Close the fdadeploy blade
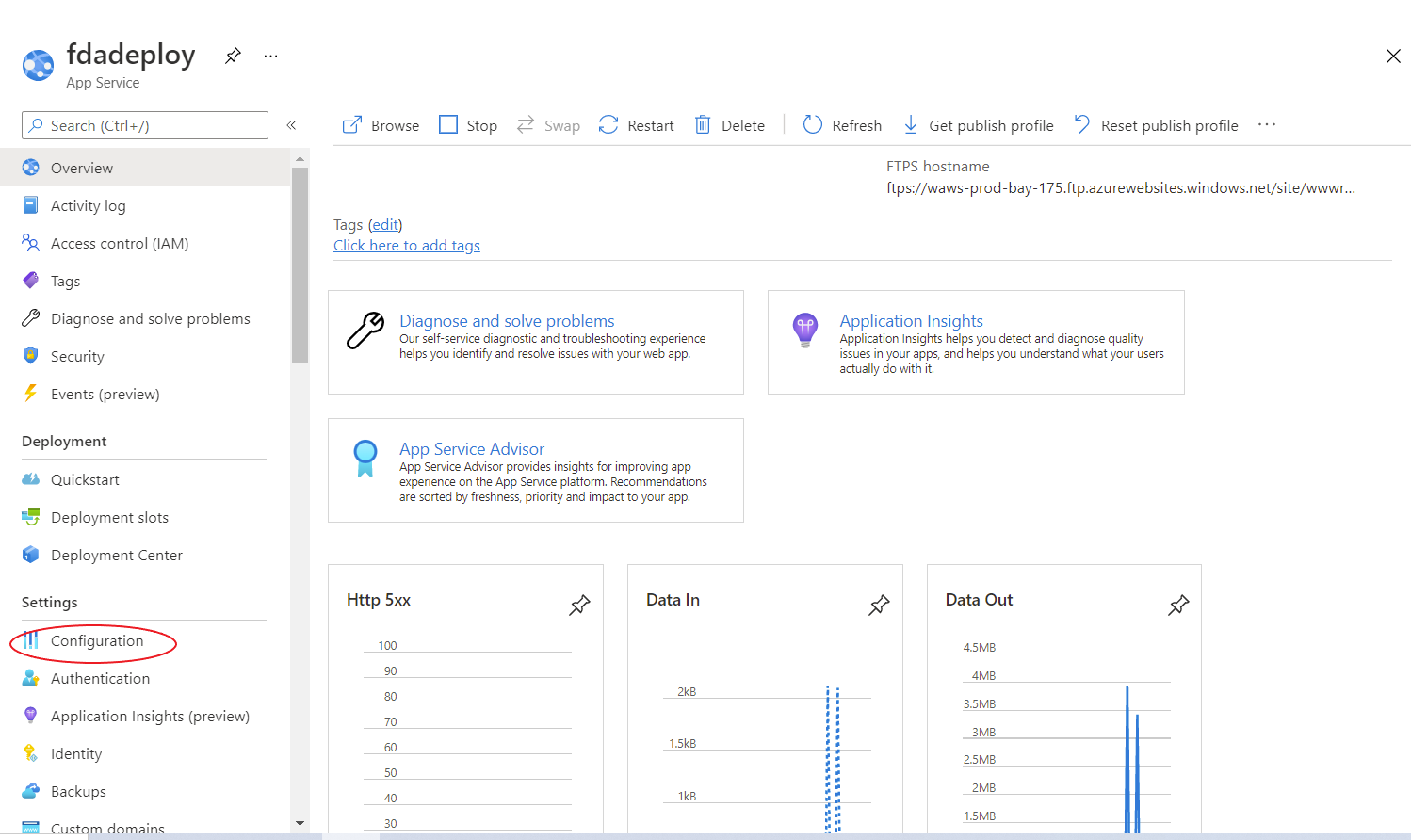The width and height of the screenshot is (1411, 840). (x=1393, y=57)
